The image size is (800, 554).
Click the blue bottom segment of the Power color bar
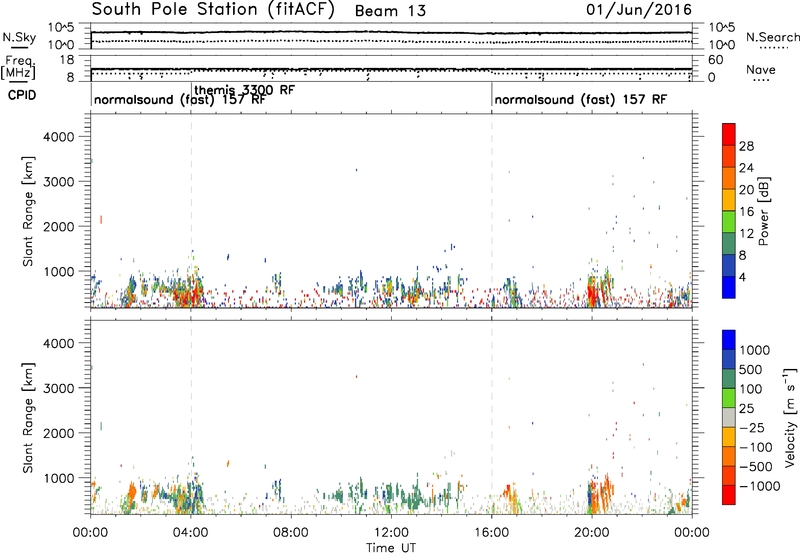coord(729,287)
